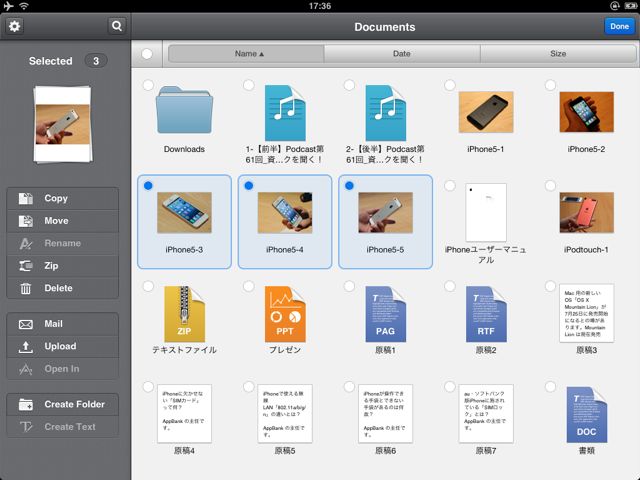Click the Mail envelope icon
The image size is (640, 480).
[26, 324]
